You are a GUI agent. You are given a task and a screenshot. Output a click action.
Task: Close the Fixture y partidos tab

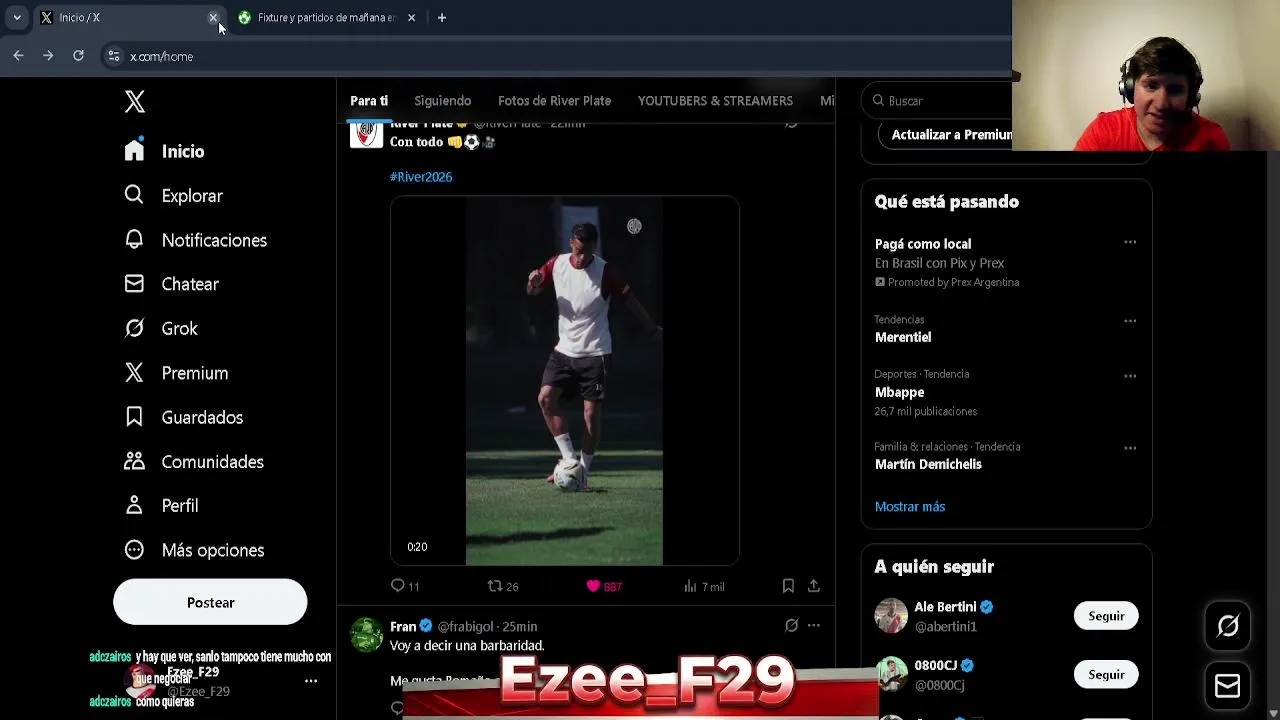tap(411, 17)
